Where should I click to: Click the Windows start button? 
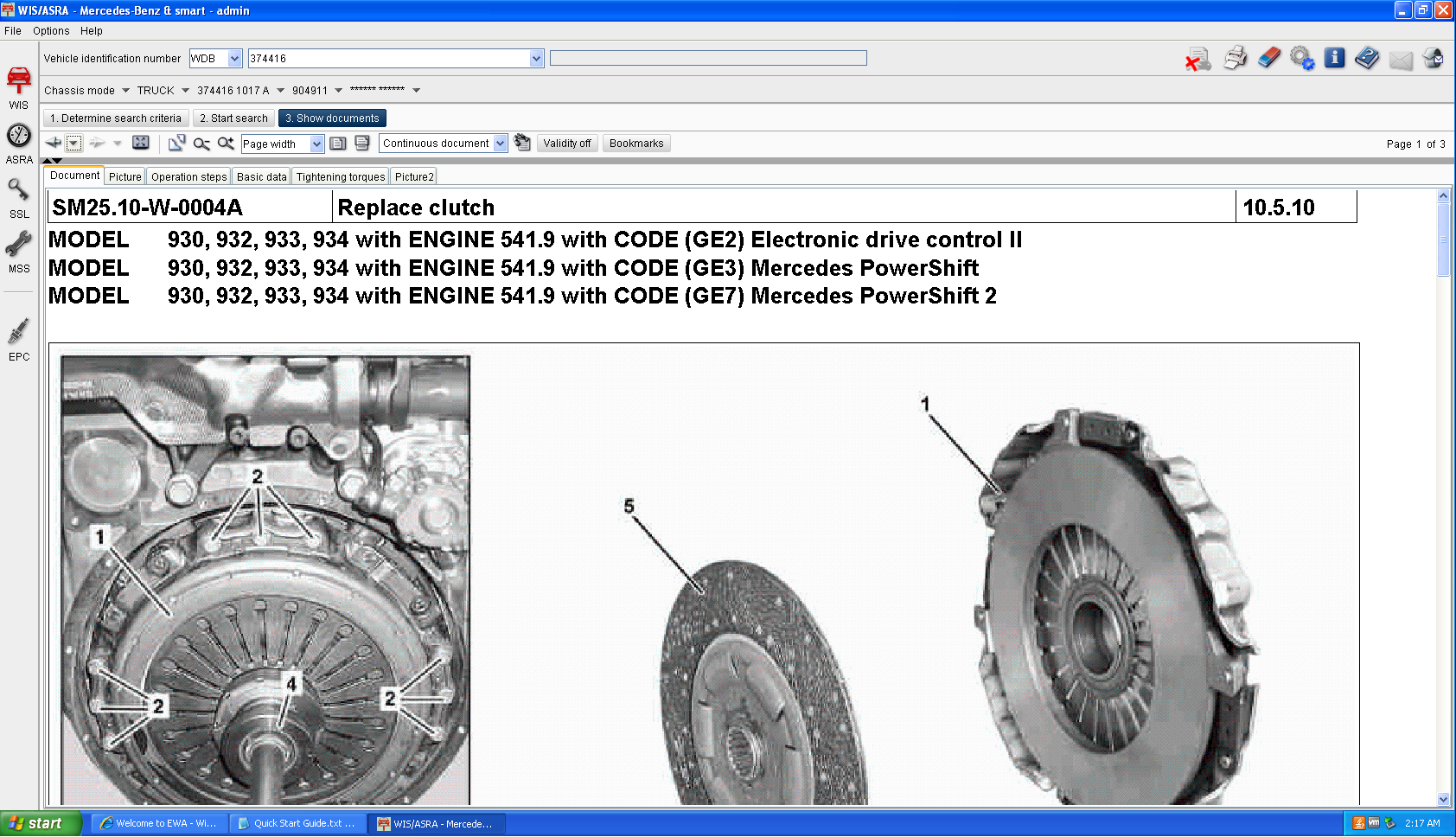pyautogui.click(x=41, y=823)
